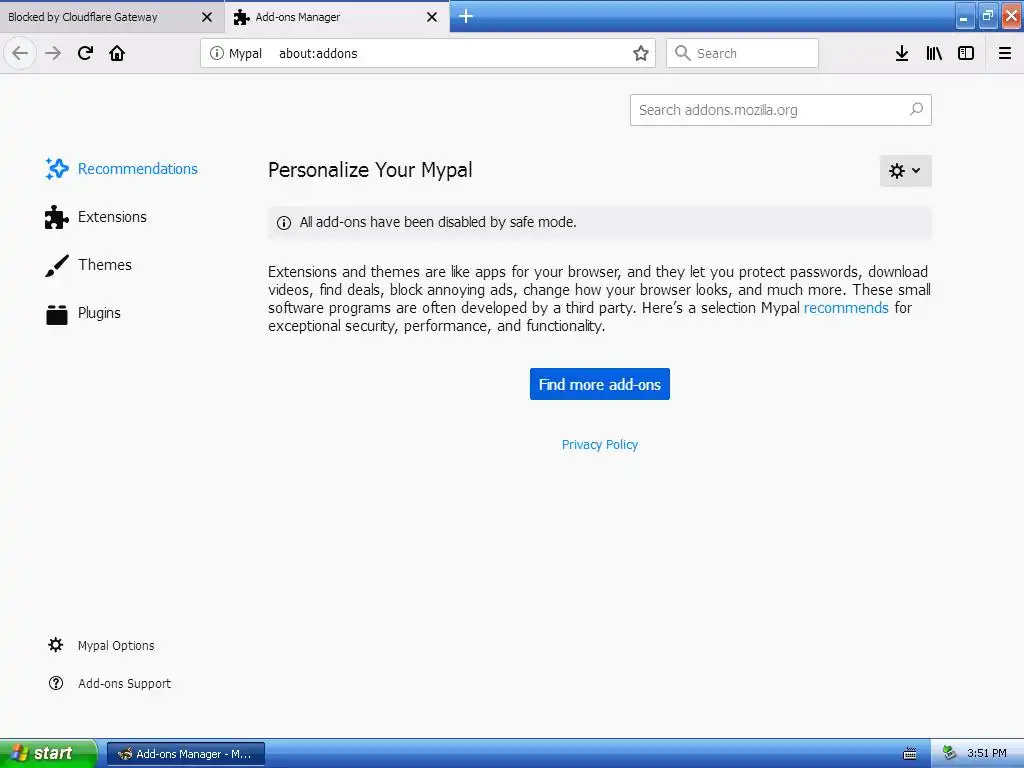
Task: Select Add-ons Manager taskbar button
Action: 186,754
